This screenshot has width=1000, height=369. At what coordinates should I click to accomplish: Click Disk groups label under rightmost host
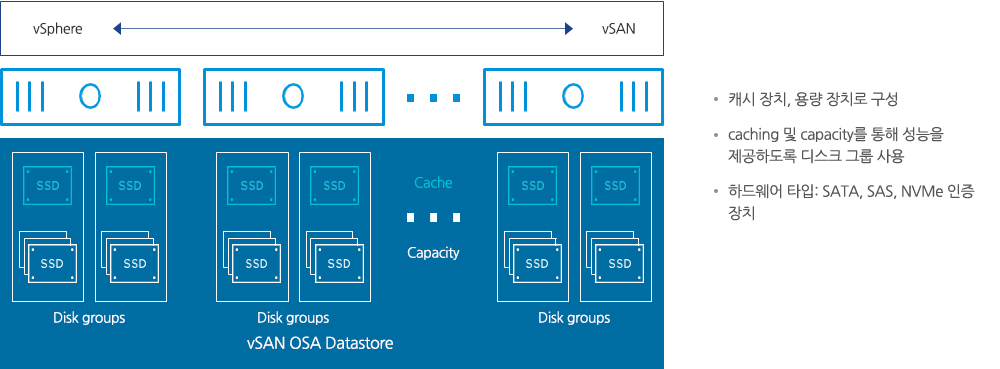[x=574, y=317]
